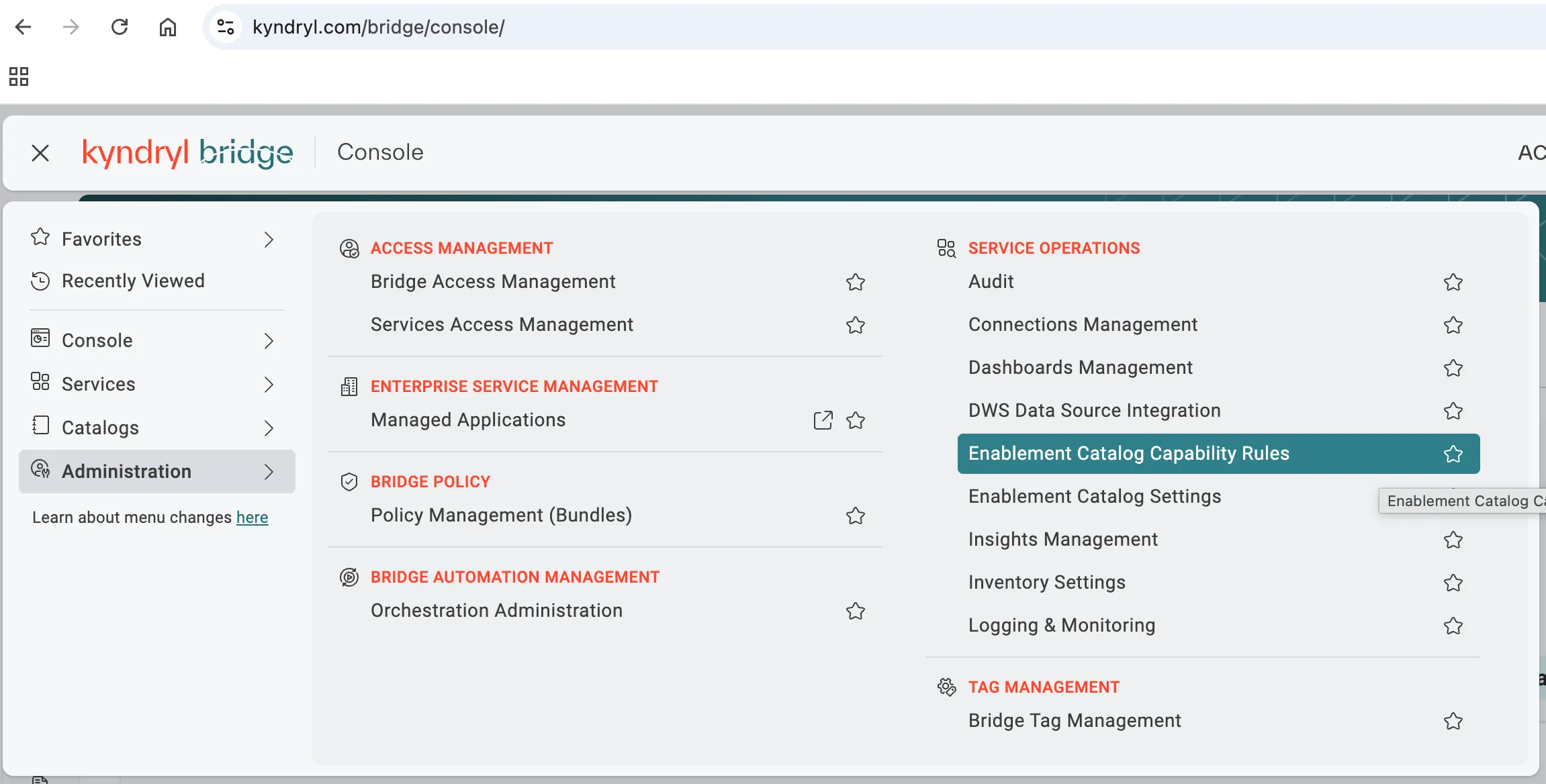Open Orchestration Administration entry

point(496,611)
